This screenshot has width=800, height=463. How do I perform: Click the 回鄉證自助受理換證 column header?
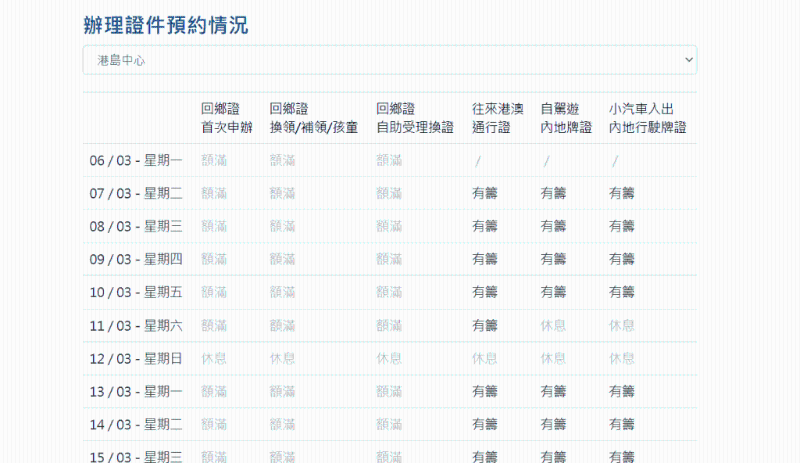[415, 118]
